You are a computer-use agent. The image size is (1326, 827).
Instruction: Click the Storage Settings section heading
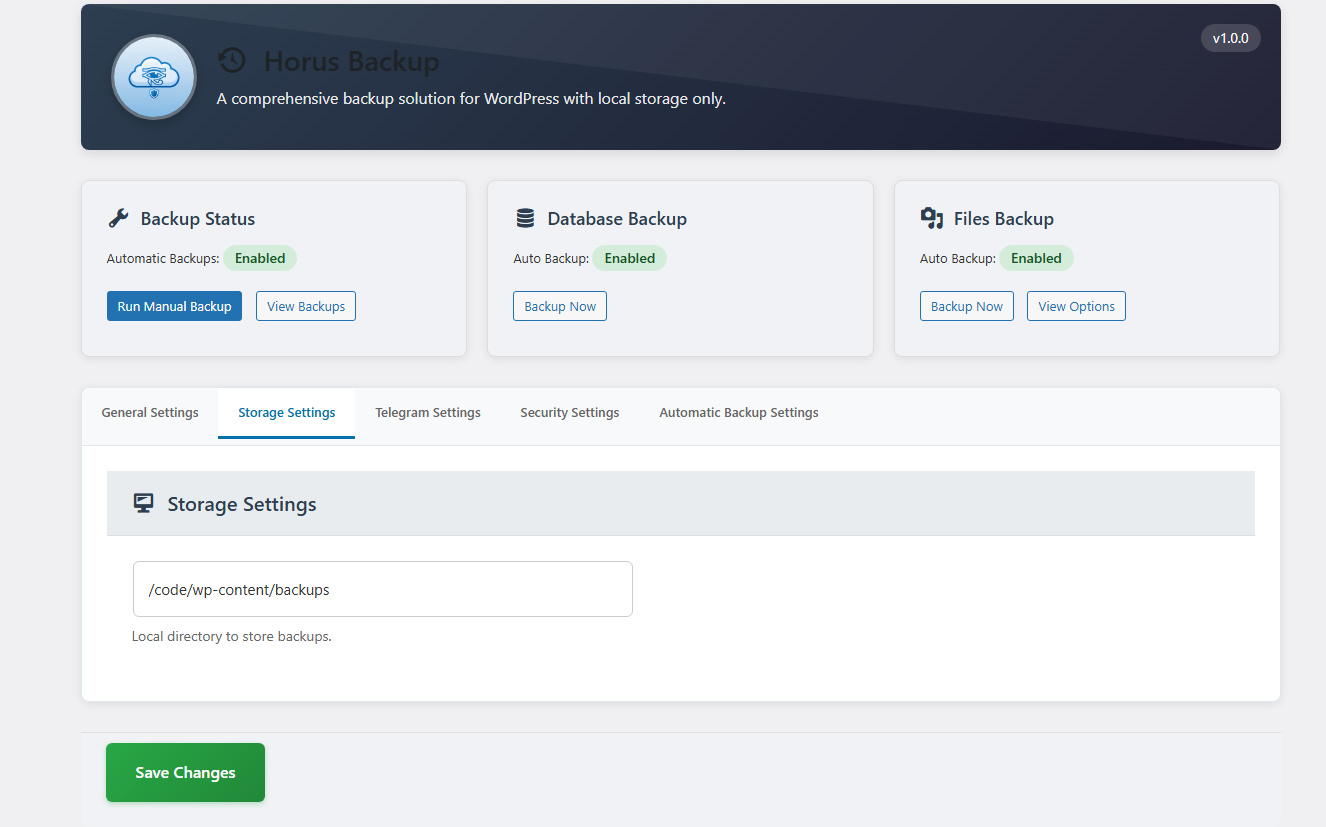242,504
